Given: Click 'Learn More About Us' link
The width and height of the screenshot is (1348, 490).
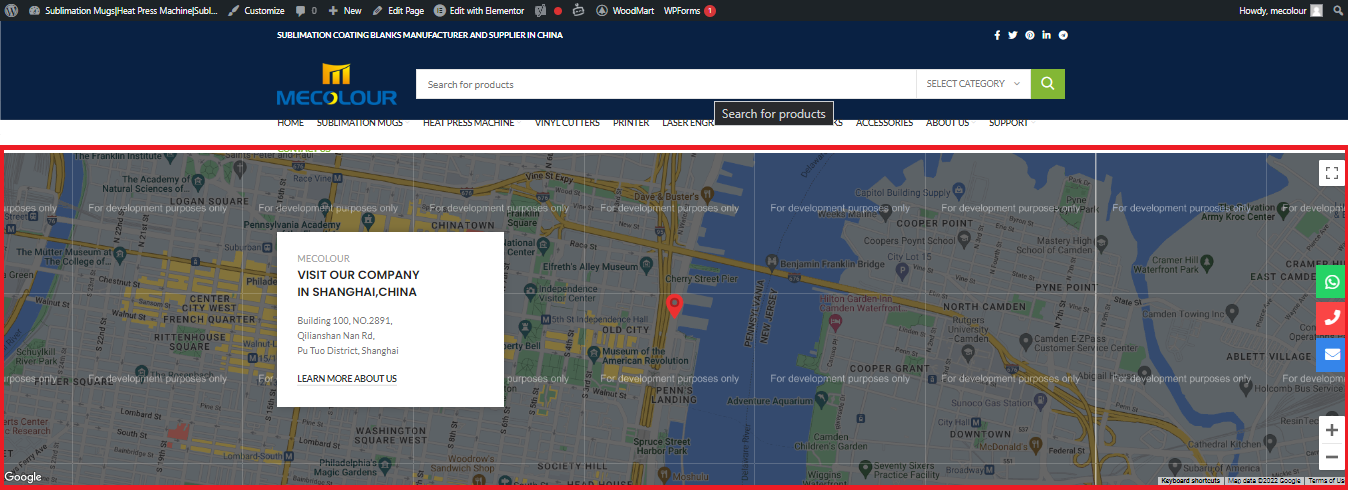Looking at the screenshot, I should coord(347,379).
